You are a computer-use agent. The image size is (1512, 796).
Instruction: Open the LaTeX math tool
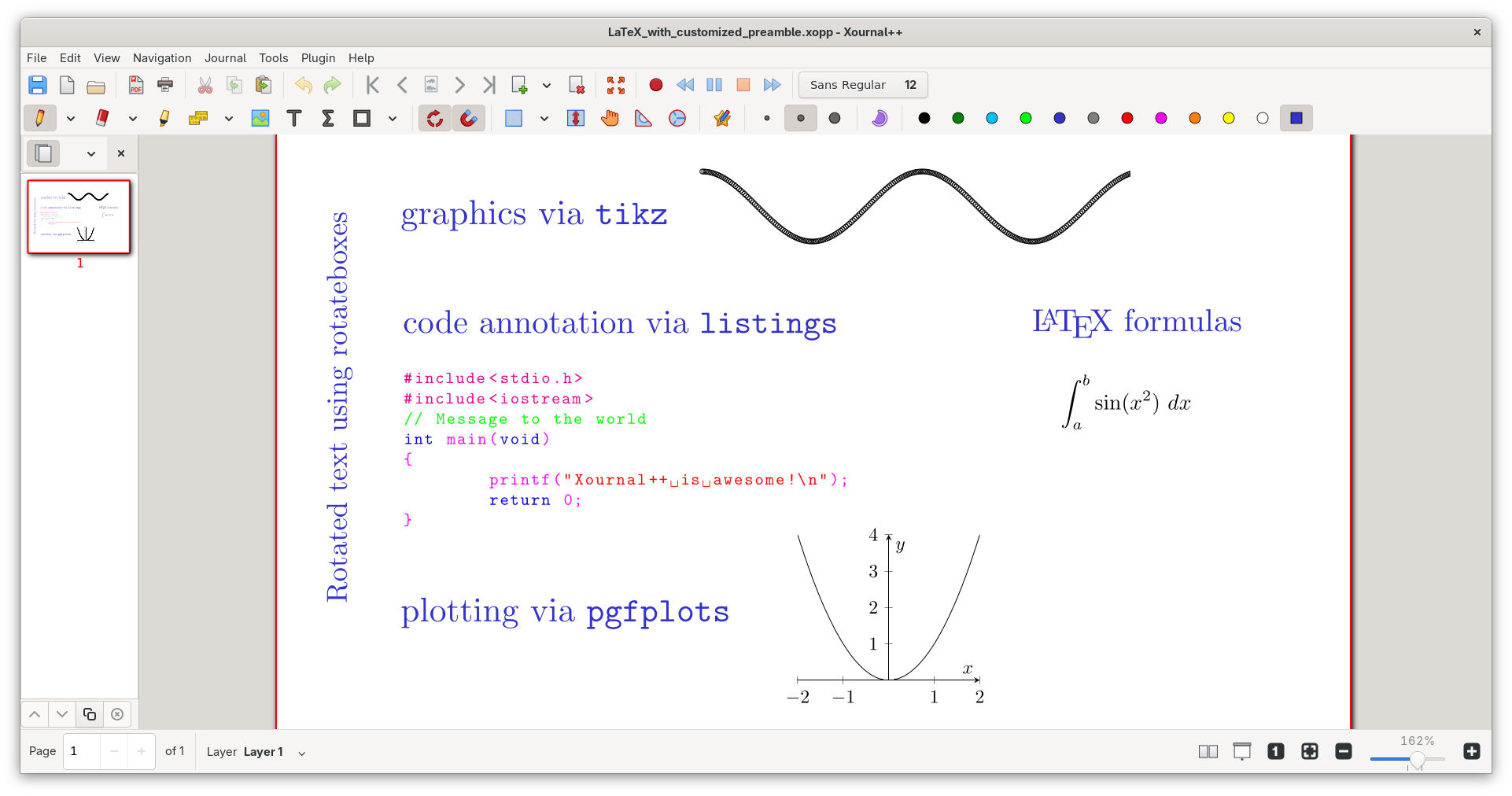coord(328,118)
